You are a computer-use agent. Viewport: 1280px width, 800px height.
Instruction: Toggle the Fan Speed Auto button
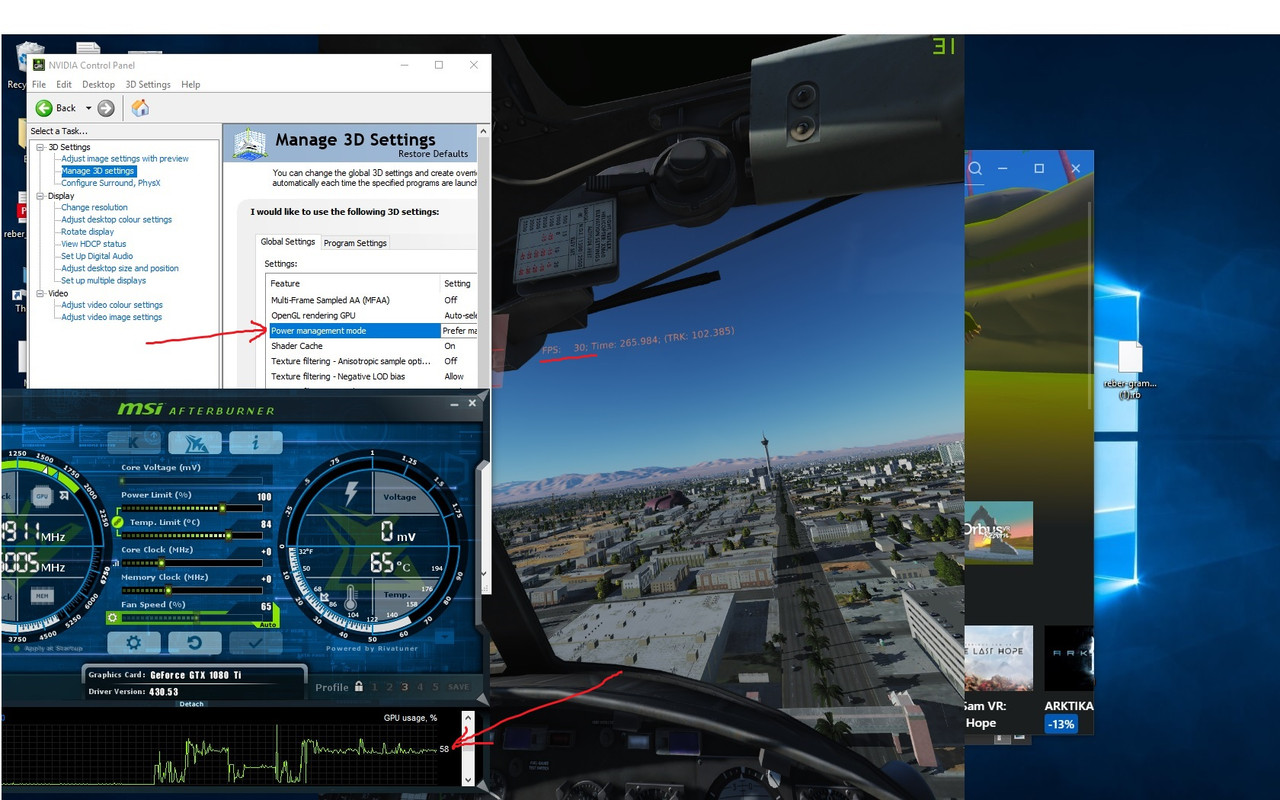[x=267, y=623]
